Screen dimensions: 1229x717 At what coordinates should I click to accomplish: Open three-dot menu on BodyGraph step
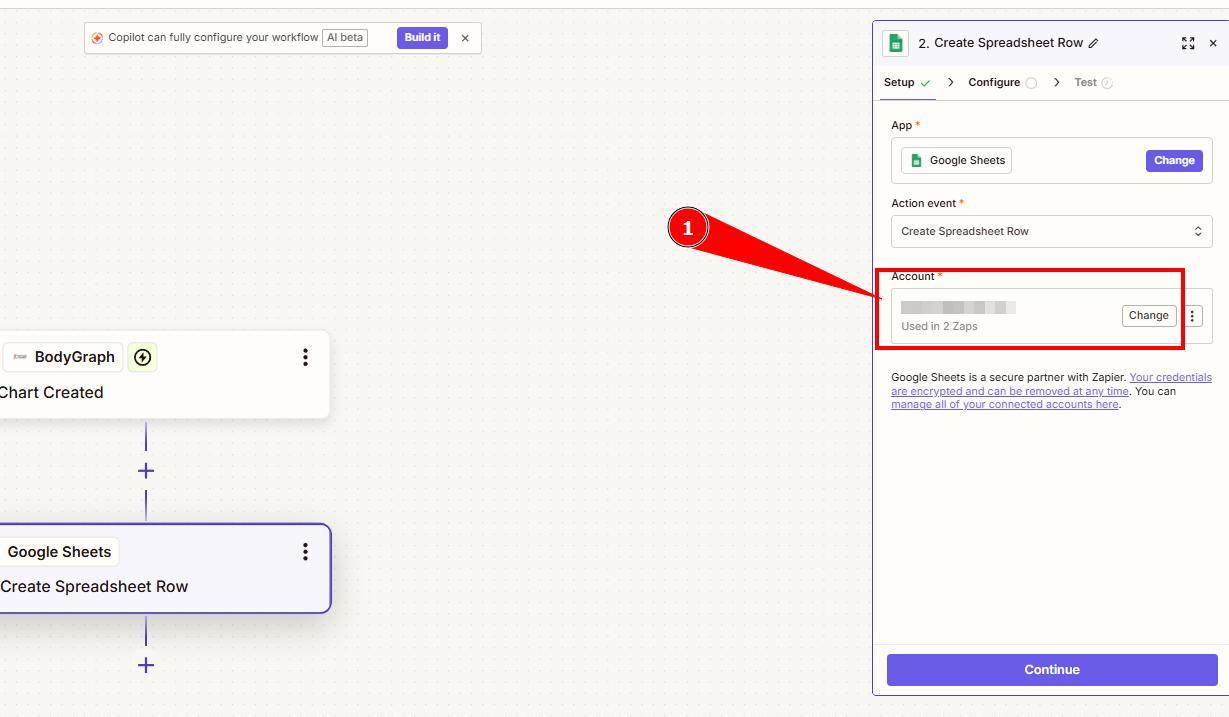coord(305,357)
